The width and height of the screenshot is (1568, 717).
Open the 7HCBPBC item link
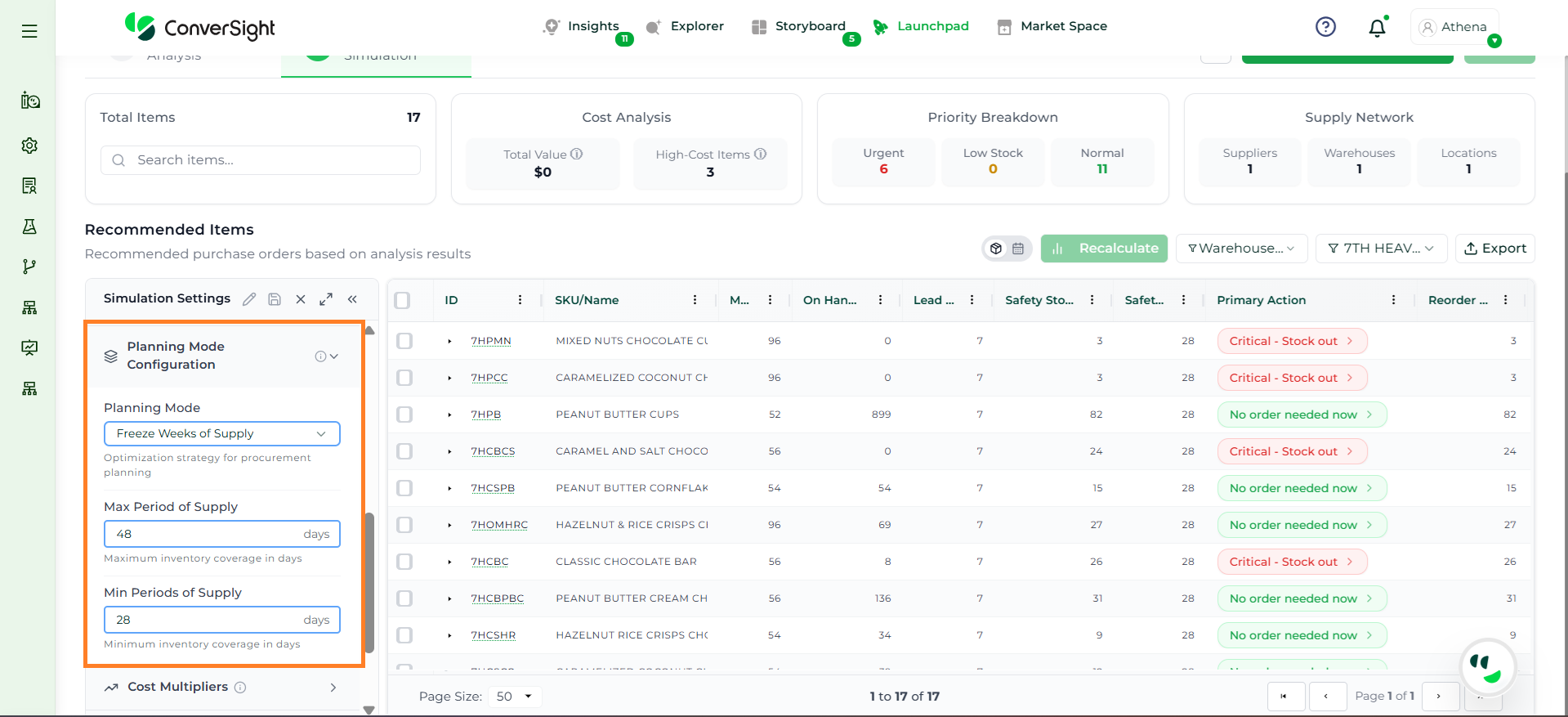point(497,598)
